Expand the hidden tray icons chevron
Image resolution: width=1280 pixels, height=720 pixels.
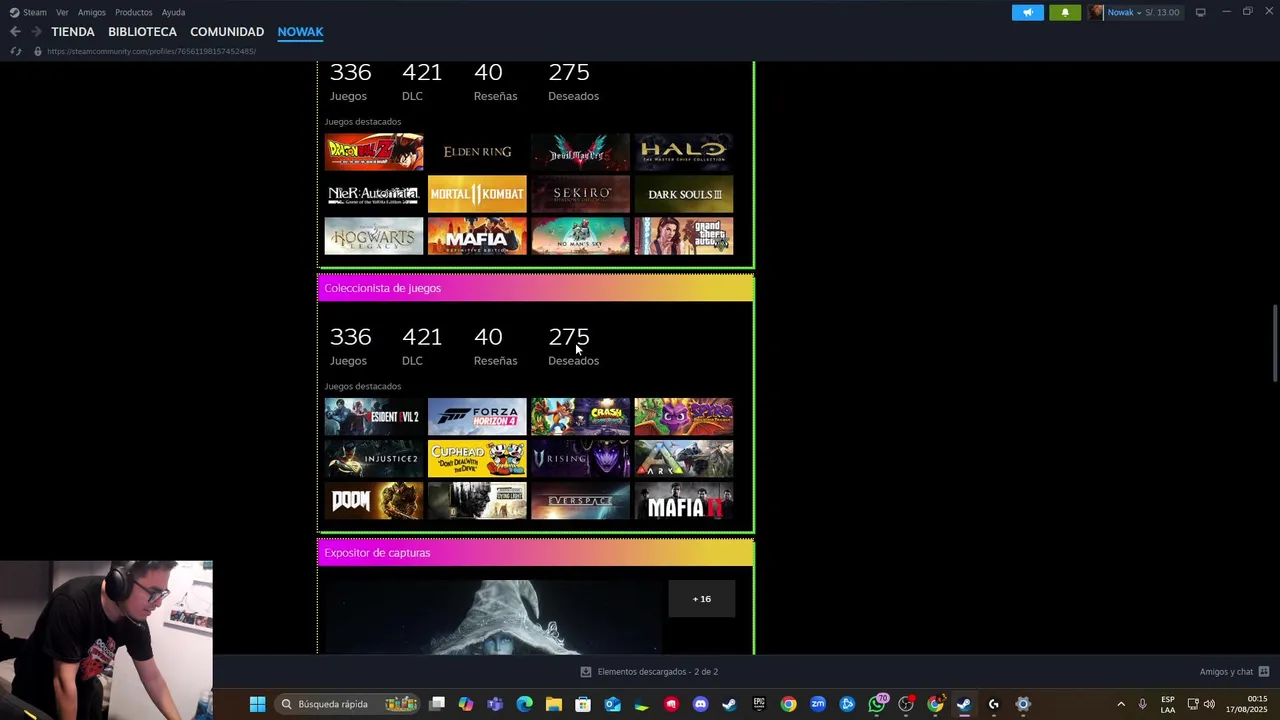[1120, 704]
